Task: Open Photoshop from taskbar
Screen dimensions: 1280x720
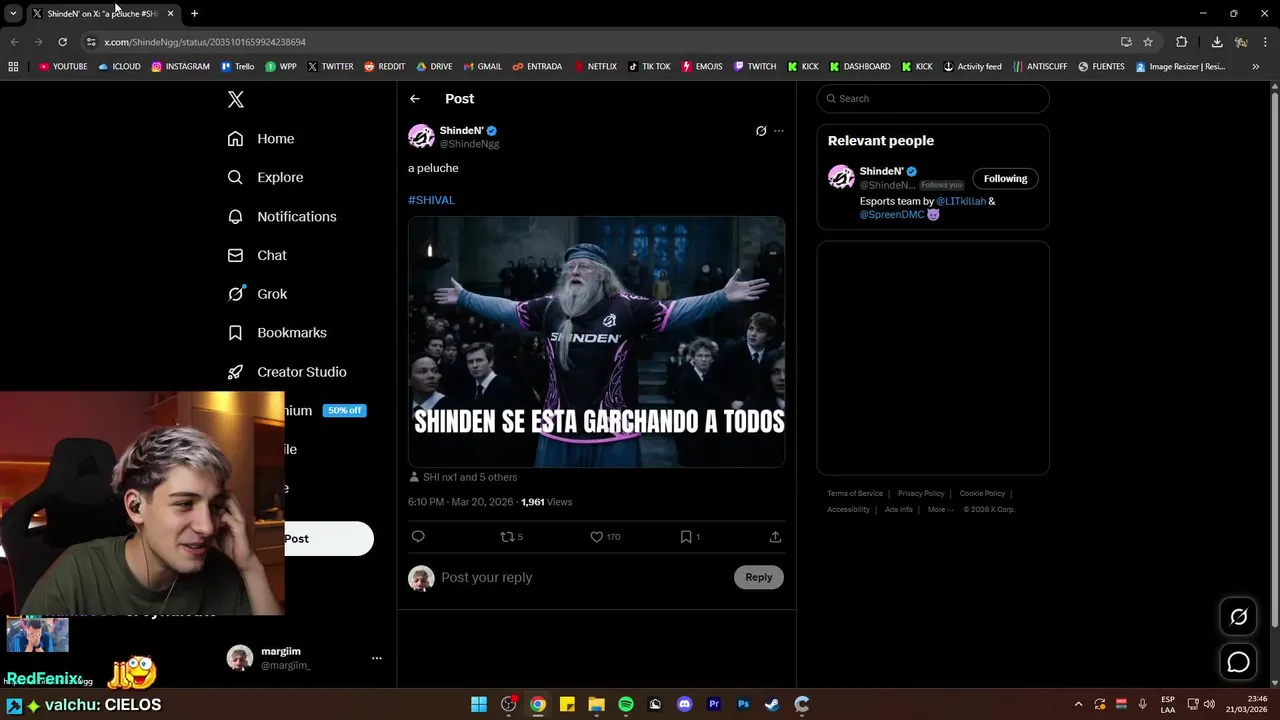Action: pyautogui.click(x=743, y=704)
